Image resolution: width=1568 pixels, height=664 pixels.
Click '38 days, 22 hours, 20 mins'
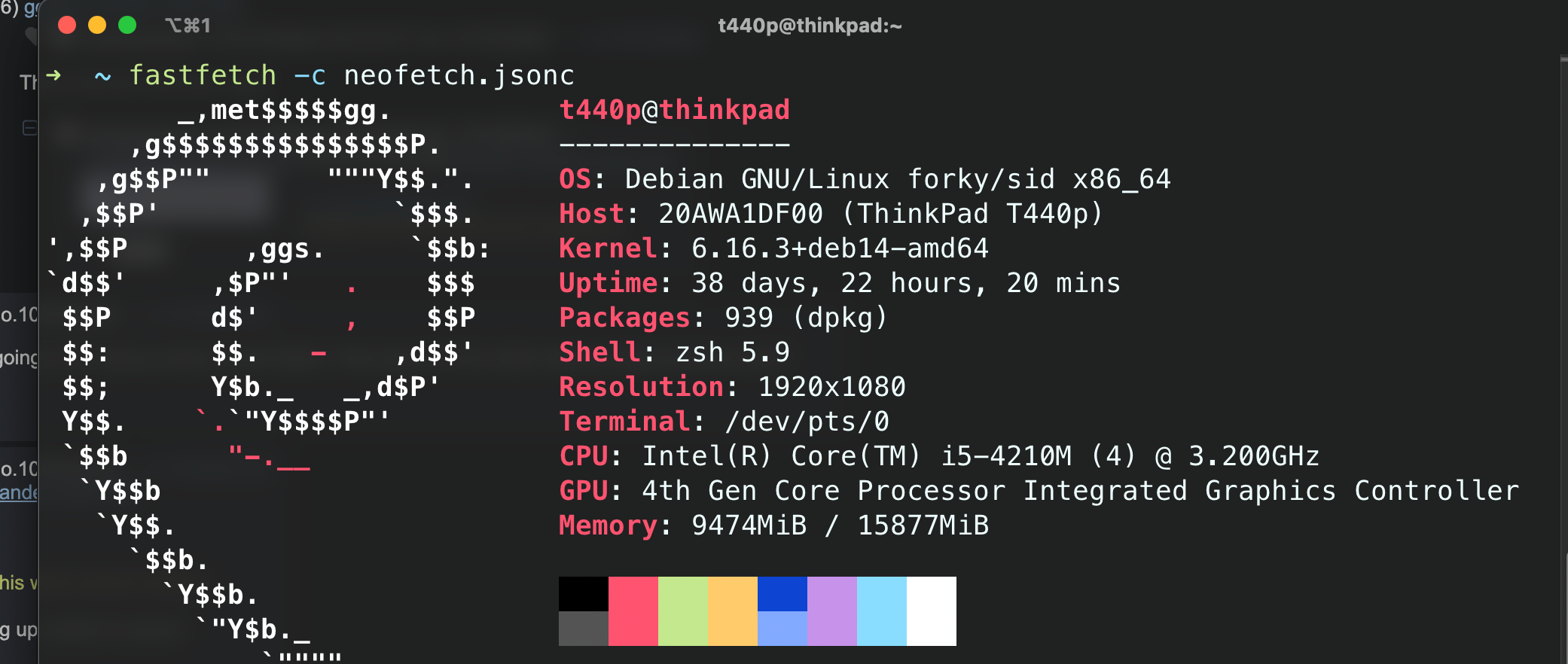pyautogui.click(x=905, y=283)
